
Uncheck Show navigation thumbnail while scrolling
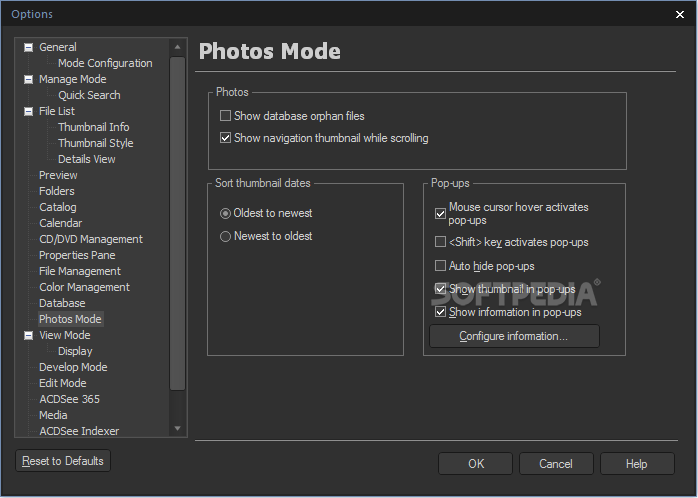225,138
